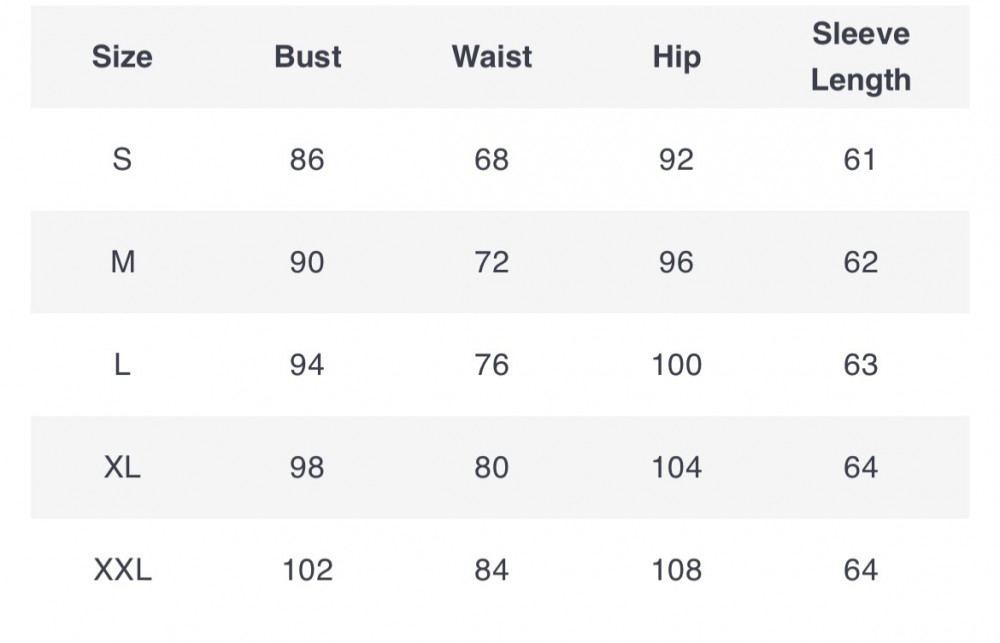Click the Size column header
Screen dimensions: 1000x643
tap(122, 57)
